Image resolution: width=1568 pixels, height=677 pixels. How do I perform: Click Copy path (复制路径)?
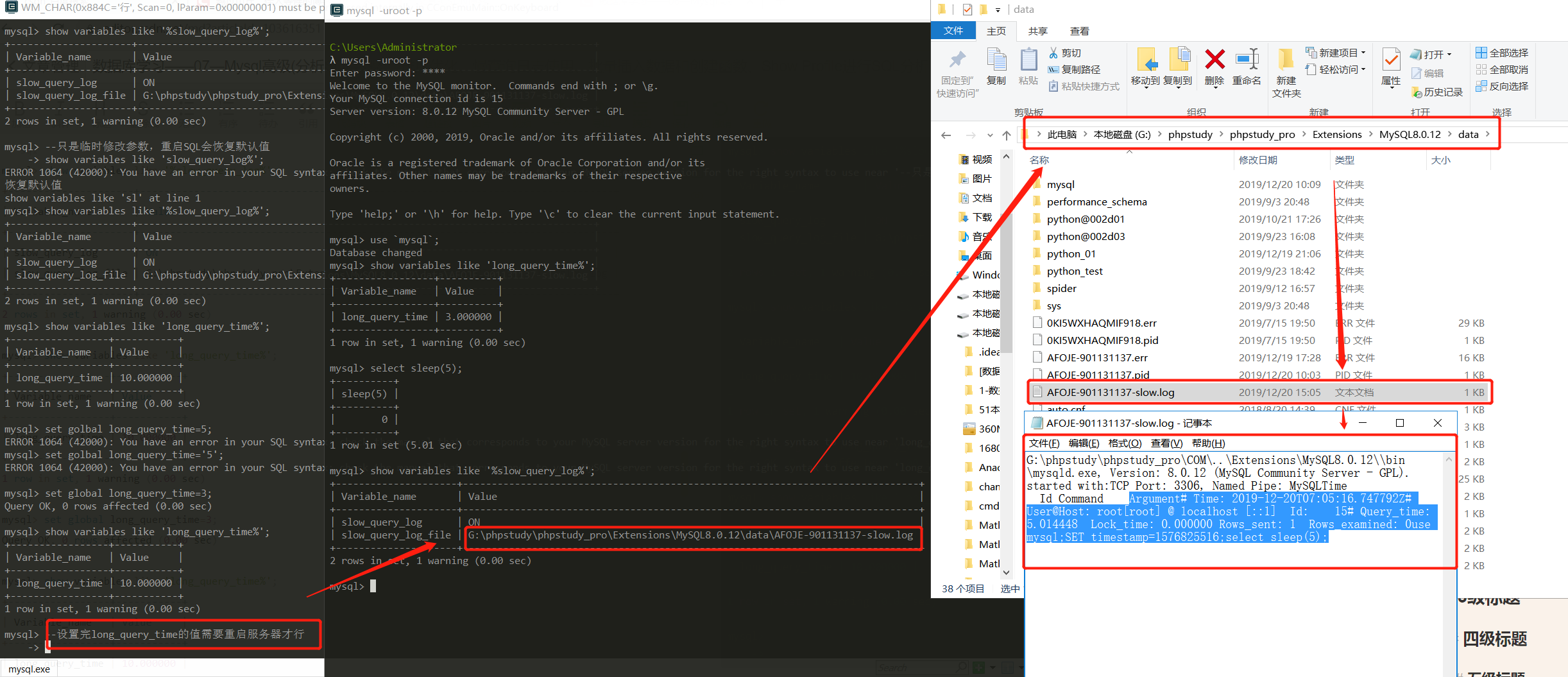[1074, 69]
